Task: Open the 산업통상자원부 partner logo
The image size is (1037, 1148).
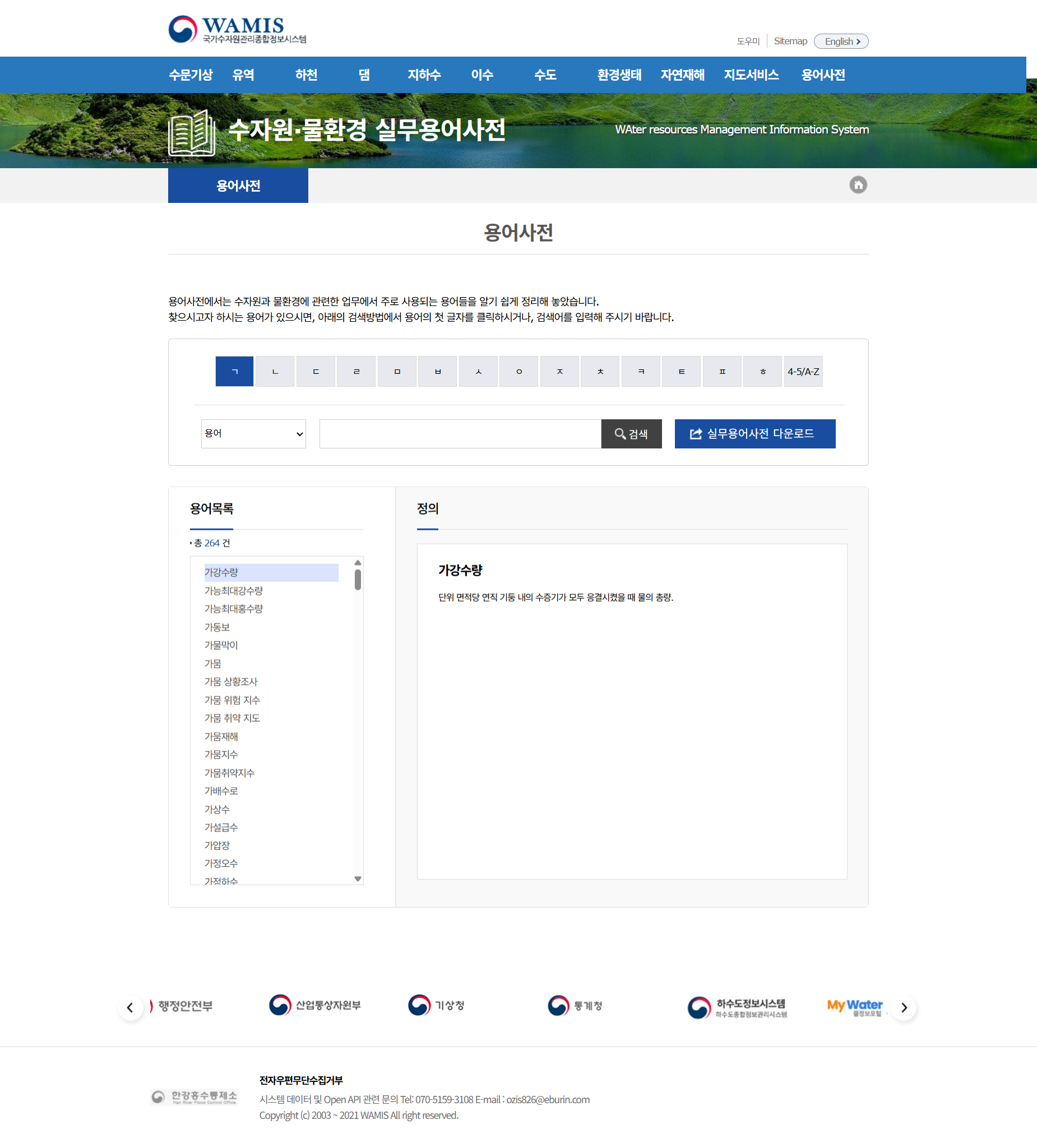Action: click(315, 1005)
